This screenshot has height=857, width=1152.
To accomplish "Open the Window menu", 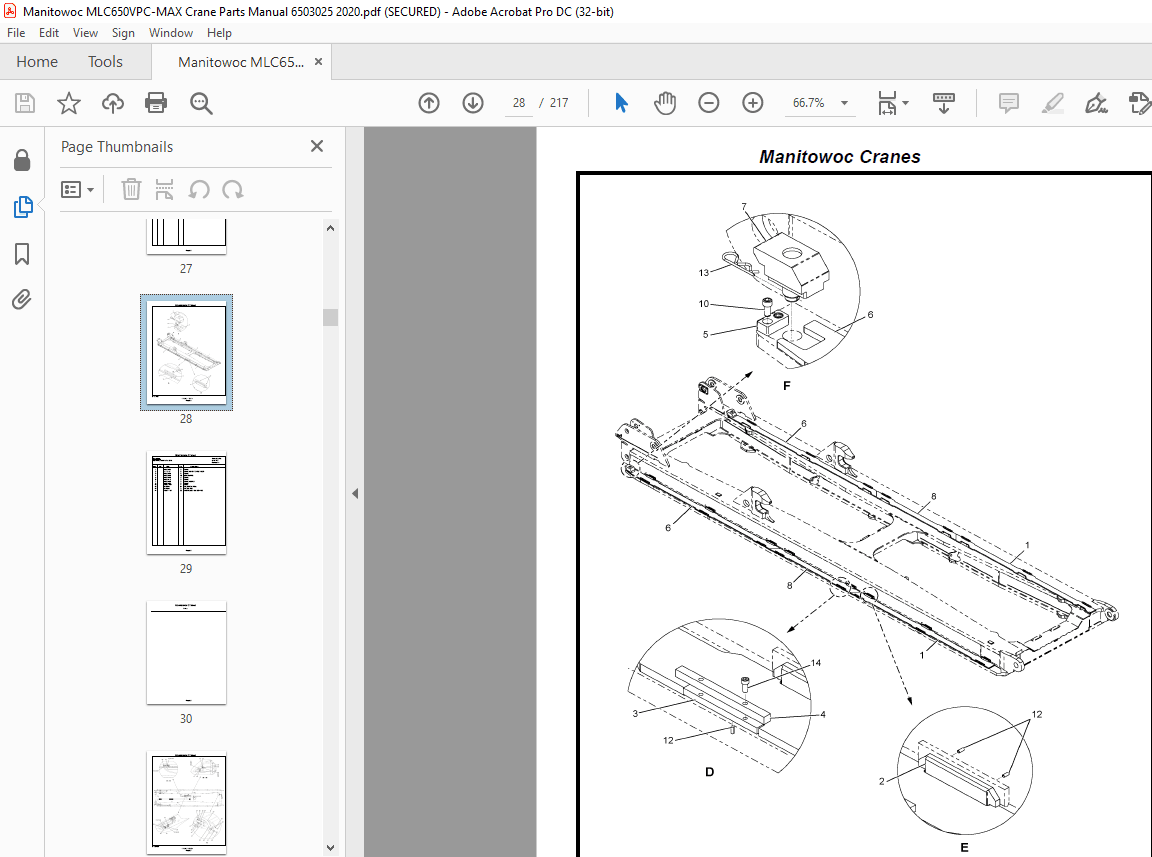I will click(171, 32).
